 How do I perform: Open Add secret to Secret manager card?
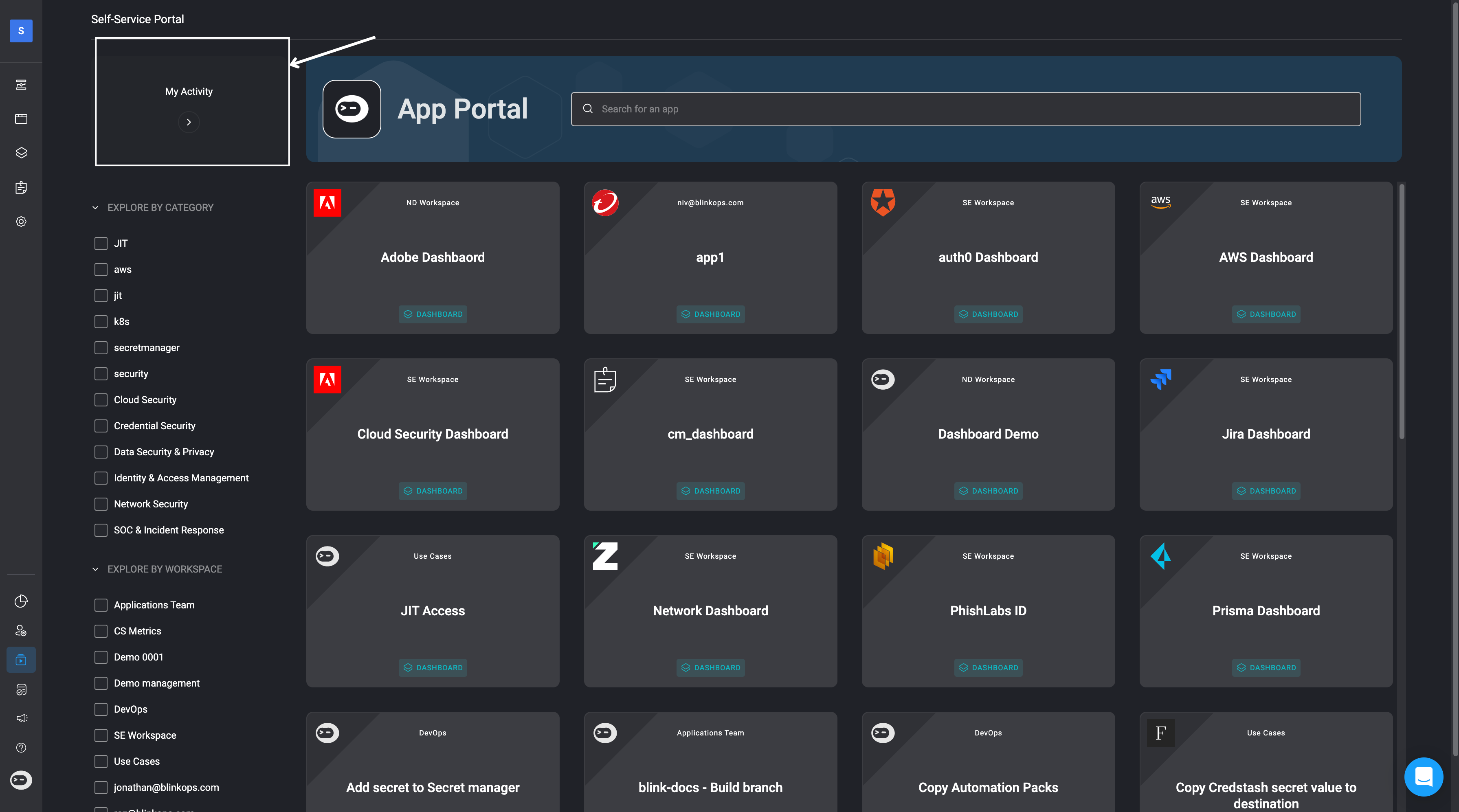(433, 762)
